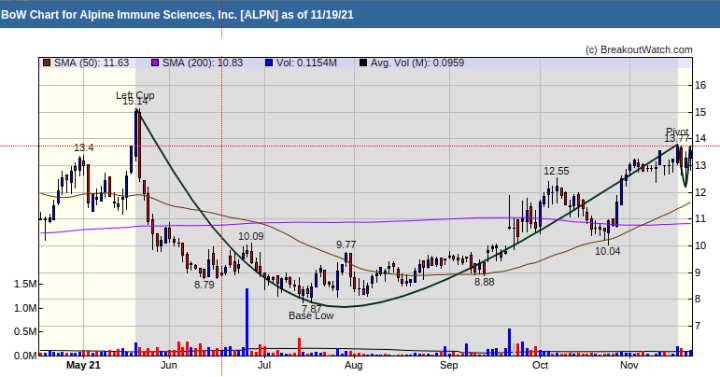Click the Pivot annotation label

click(x=677, y=132)
